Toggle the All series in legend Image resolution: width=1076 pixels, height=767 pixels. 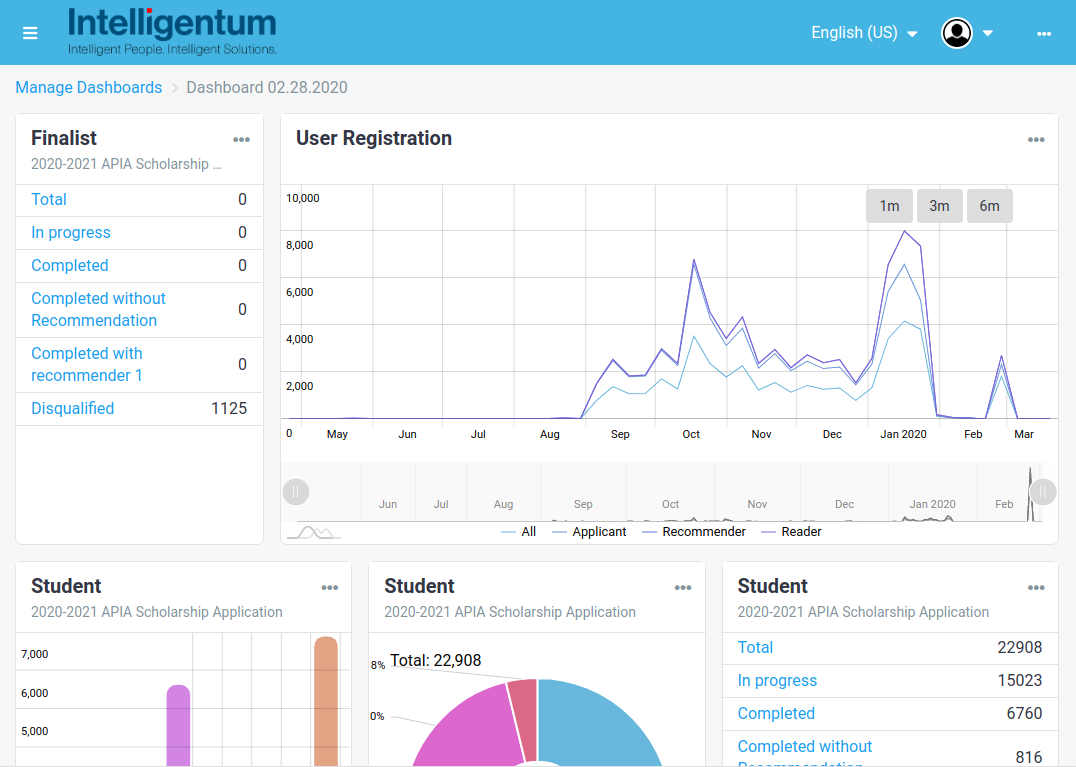click(519, 532)
